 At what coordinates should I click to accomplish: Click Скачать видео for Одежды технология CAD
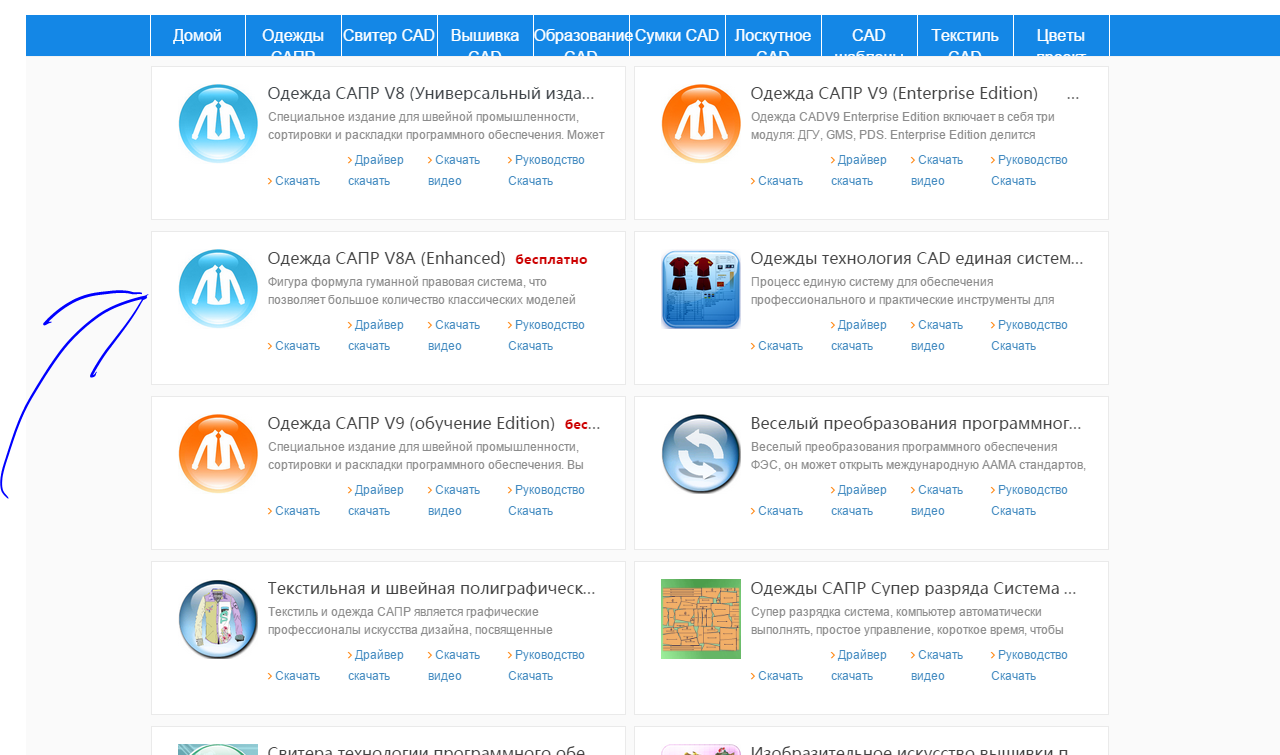(937, 335)
